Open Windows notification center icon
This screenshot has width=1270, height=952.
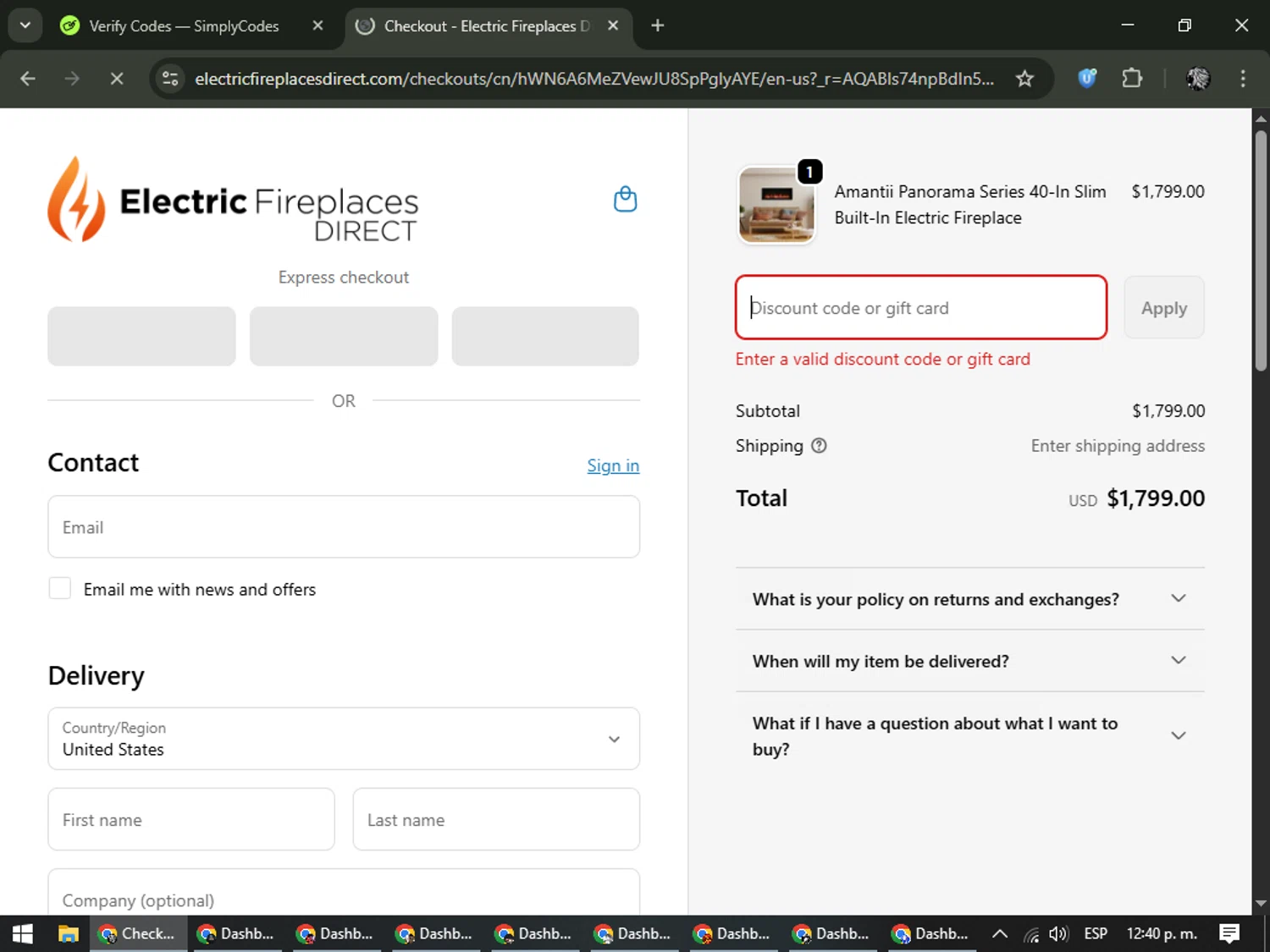1229,933
